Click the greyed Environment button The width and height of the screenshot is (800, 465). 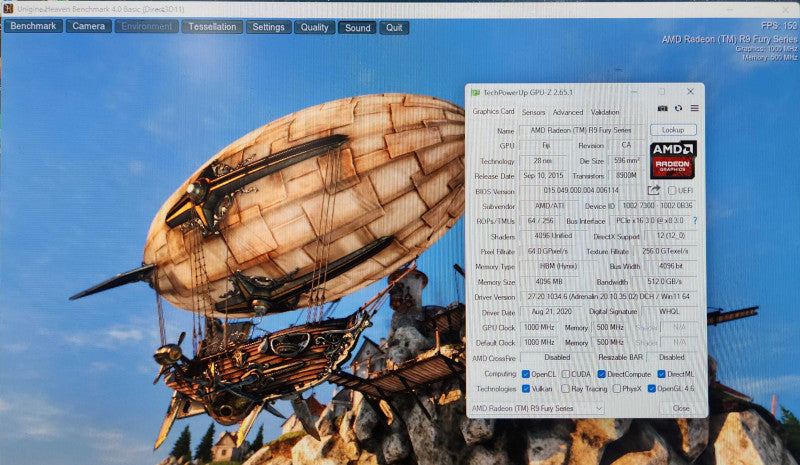click(146, 27)
